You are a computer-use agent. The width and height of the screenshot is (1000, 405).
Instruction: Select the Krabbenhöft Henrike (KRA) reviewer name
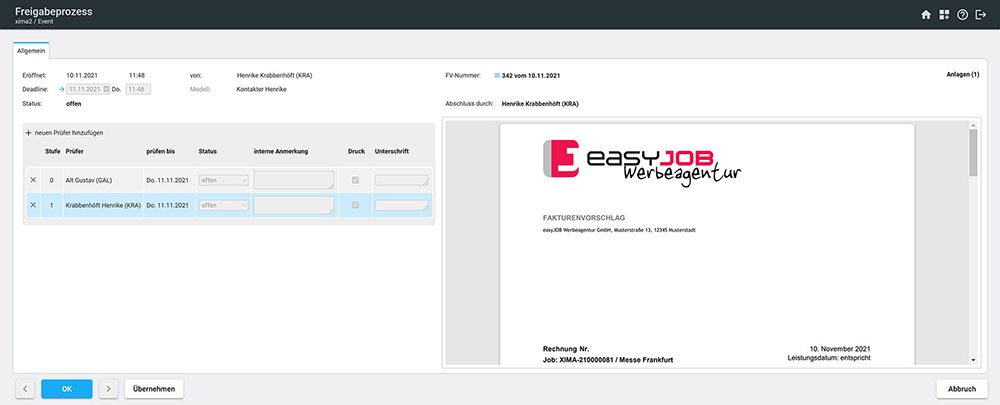(x=103, y=205)
